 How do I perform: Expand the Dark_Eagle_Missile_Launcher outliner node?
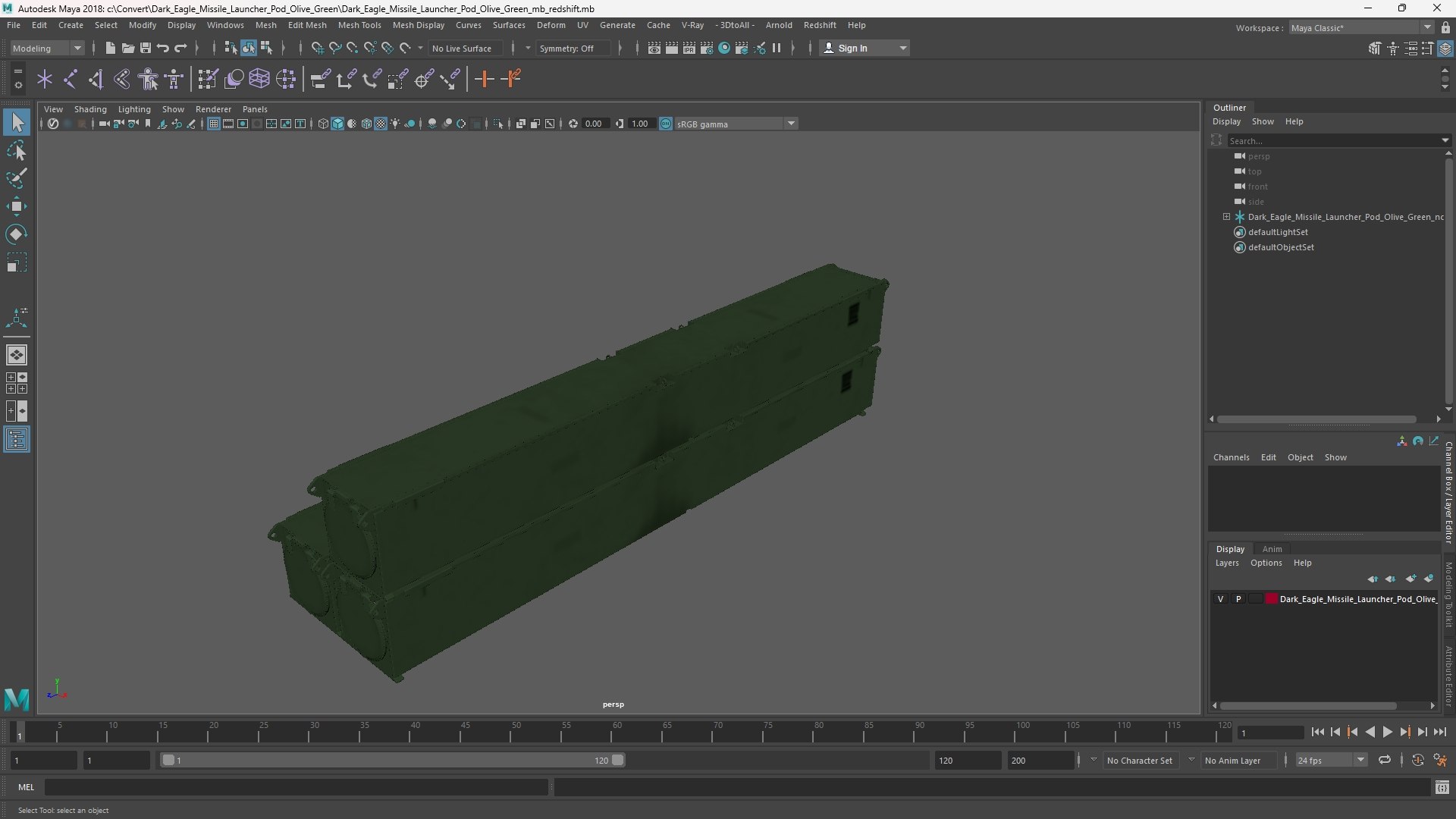click(1226, 217)
